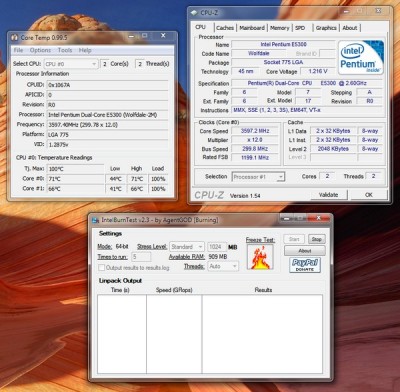This screenshot has height=392, width=400.
Task: Open the About button in IntelBurnTest
Action: point(305,251)
